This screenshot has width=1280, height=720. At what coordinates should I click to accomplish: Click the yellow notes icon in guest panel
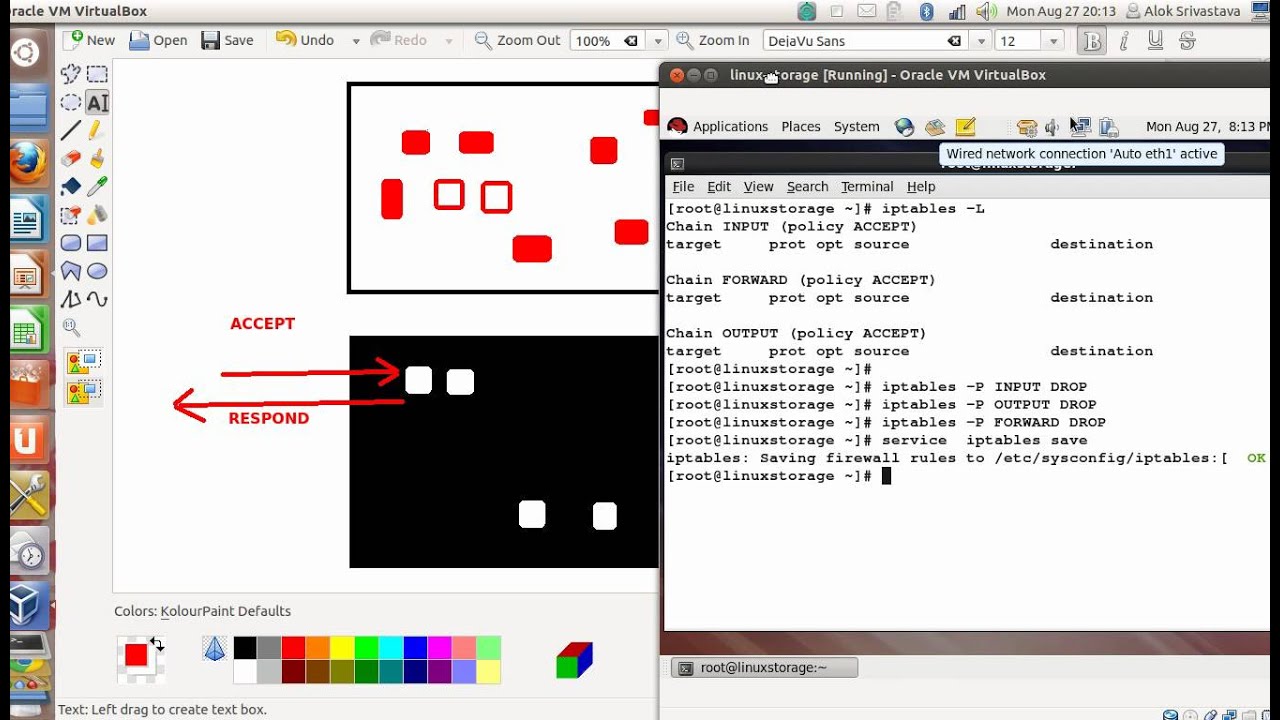pyautogui.click(x=965, y=127)
